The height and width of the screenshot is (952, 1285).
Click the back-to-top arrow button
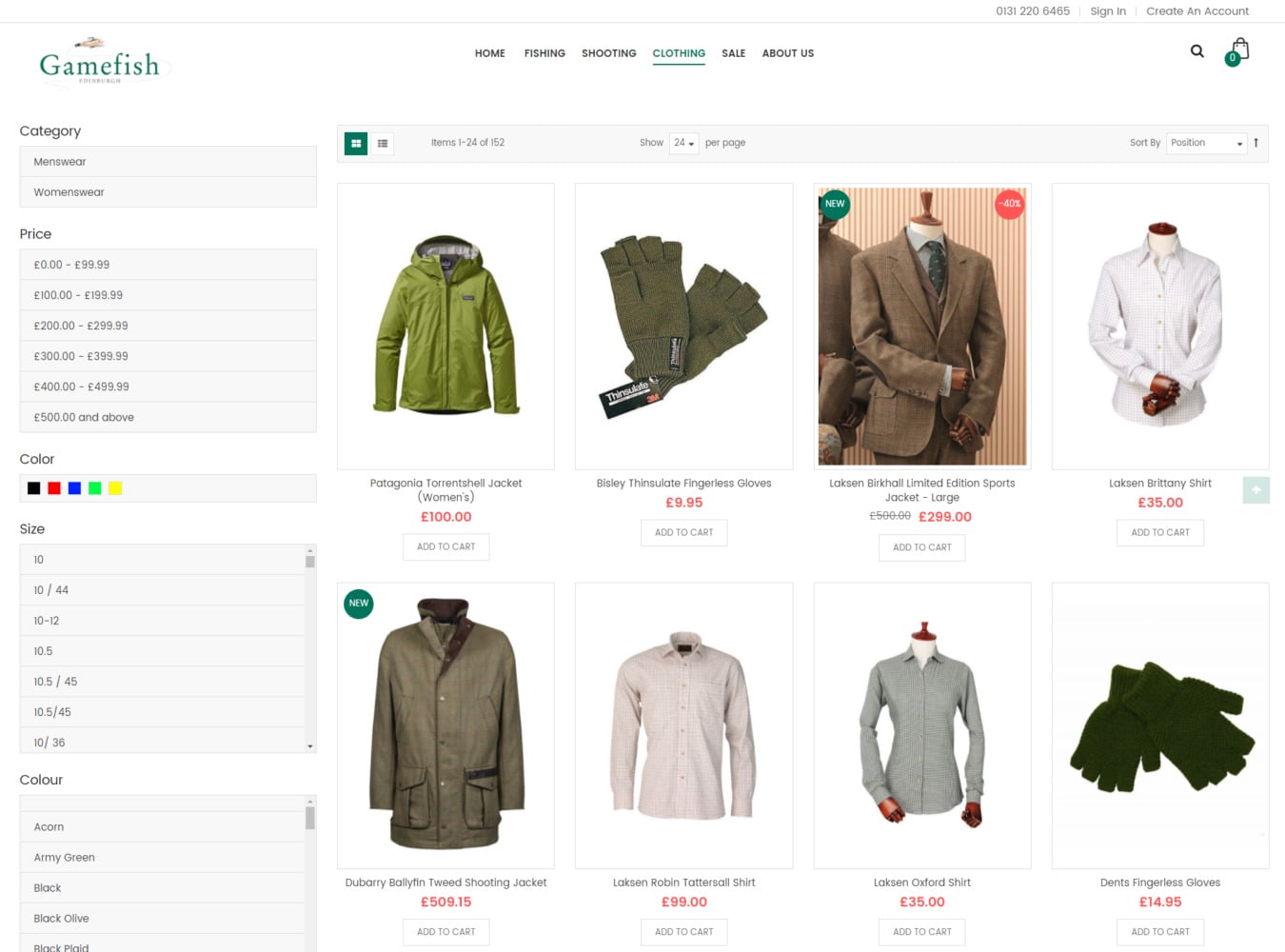1256,489
